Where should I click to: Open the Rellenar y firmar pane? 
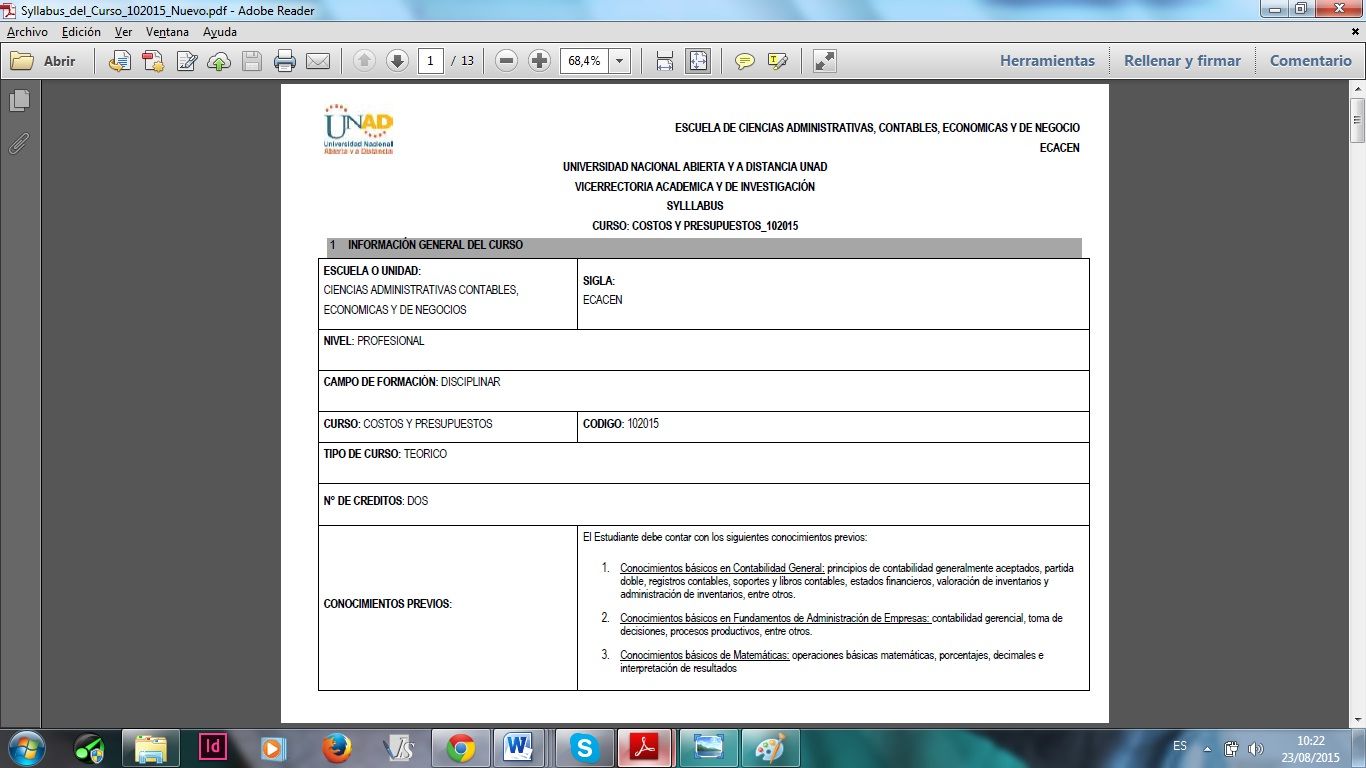[x=1182, y=61]
